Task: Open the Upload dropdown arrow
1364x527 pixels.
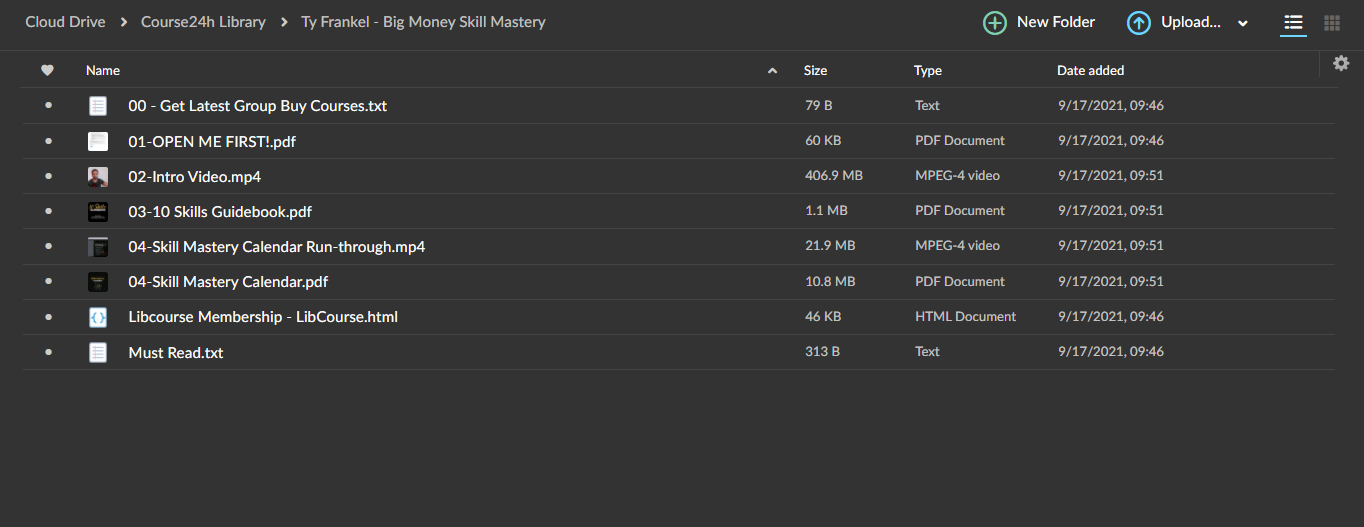Action: coord(1243,24)
